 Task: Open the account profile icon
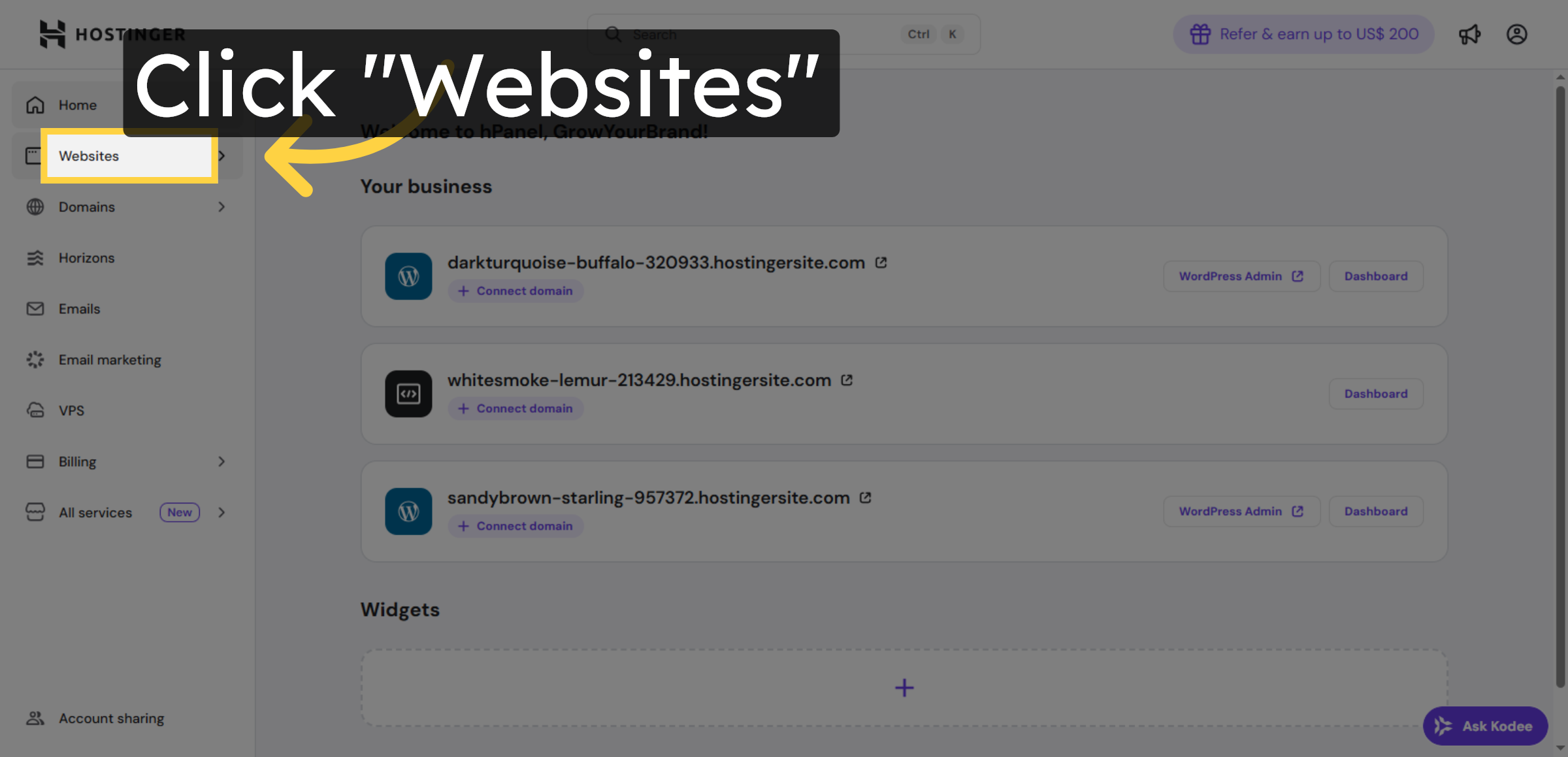tap(1517, 34)
